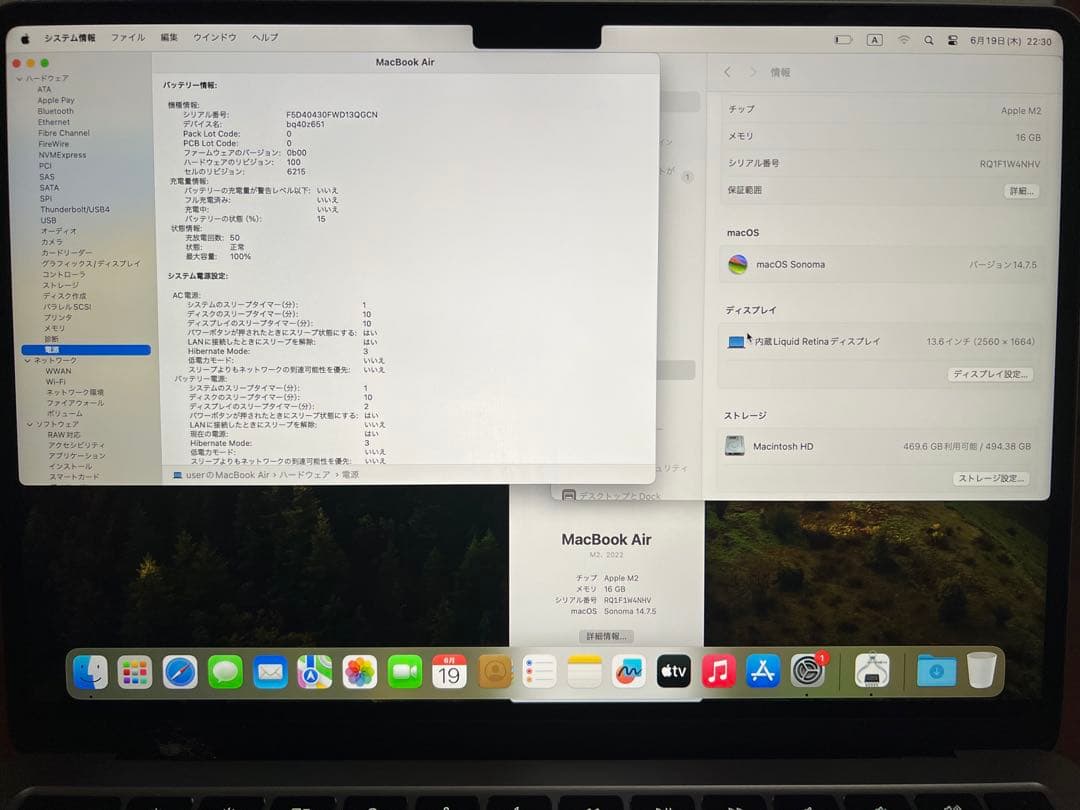The height and width of the screenshot is (810, 1080).
Task: Open the Calendar showing June 19
Action: tap(449, 672)
